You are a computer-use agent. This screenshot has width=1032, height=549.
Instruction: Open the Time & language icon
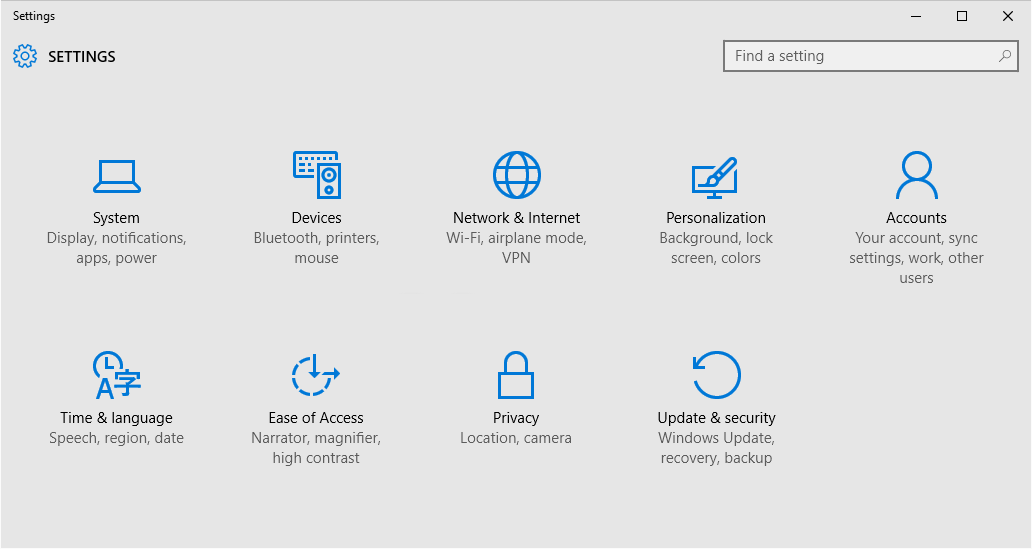point(116,375)
